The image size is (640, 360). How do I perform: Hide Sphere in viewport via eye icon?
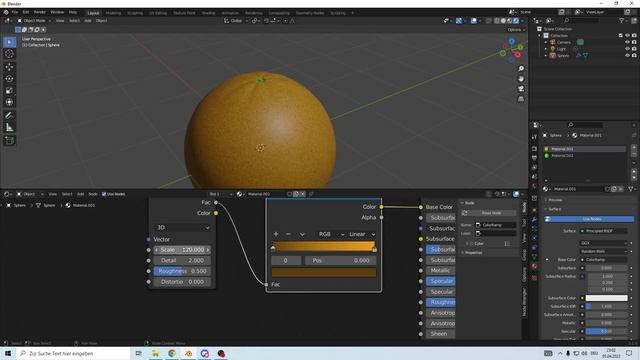(627, 55)
